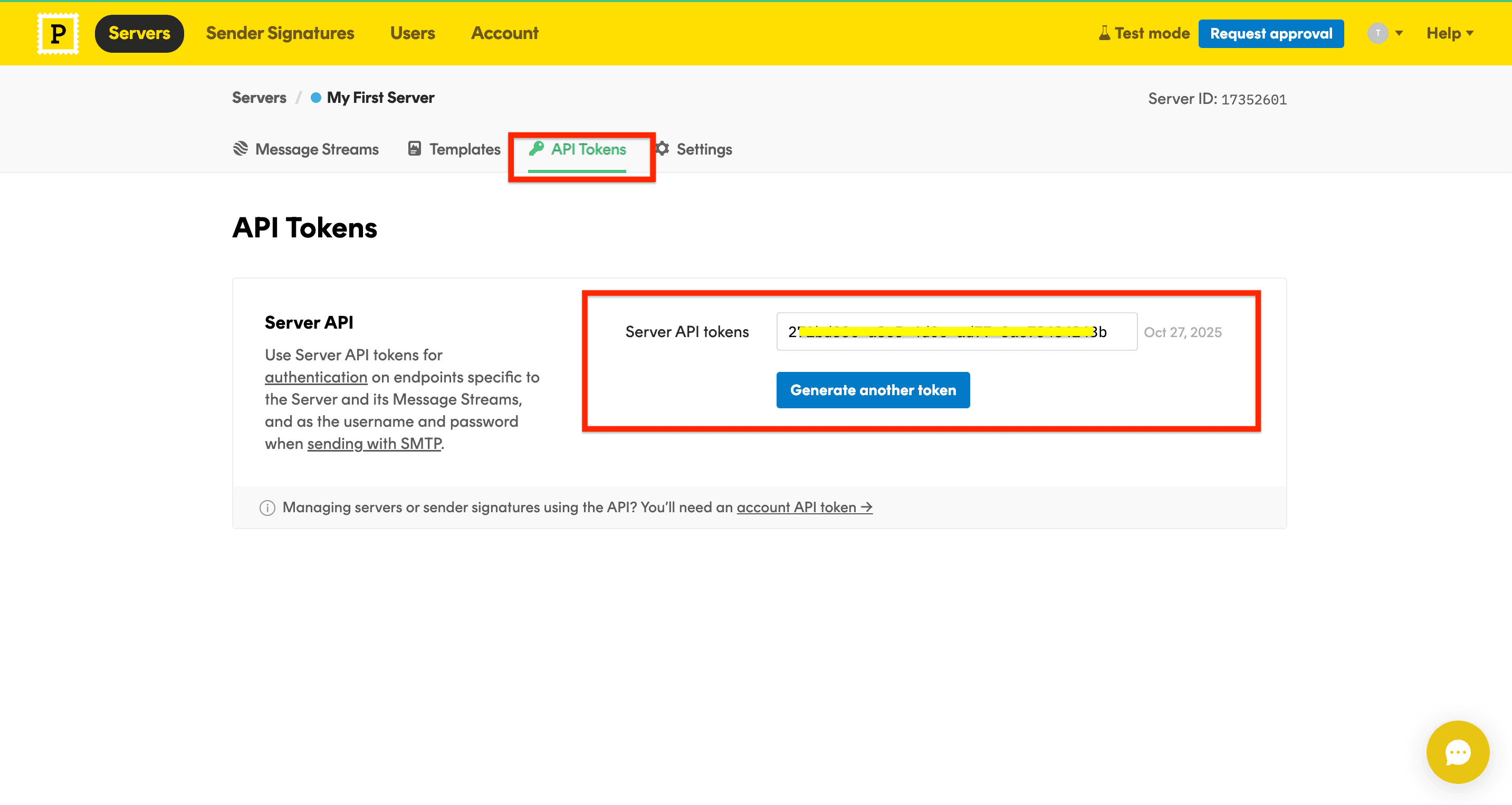The width and height of the screenshot is (1512, 805).
Task: Open the Users section
Action: 413,33
